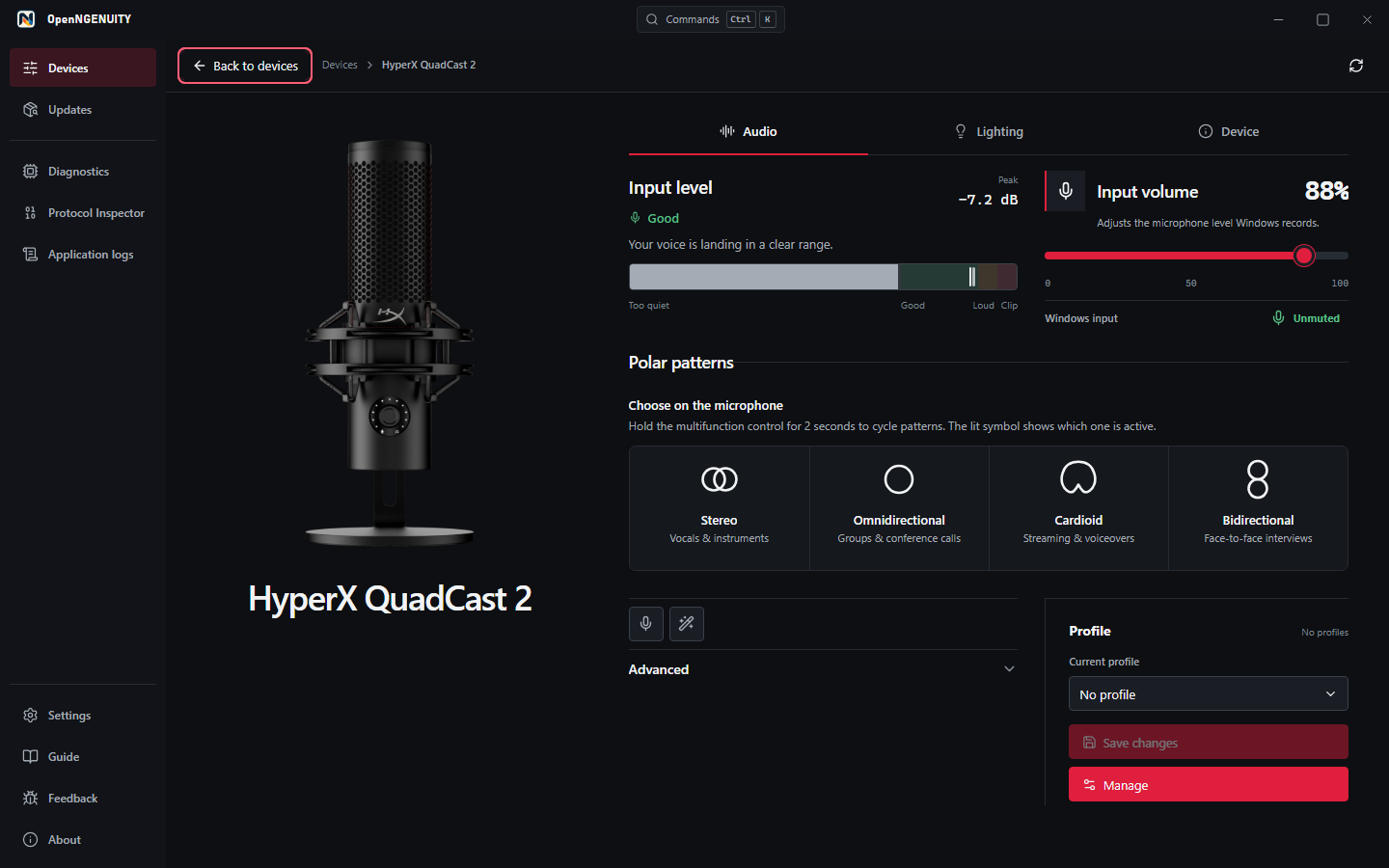Open the Updates page icon in sidebar
1389x868 pixels.
[x=30, y=110]
